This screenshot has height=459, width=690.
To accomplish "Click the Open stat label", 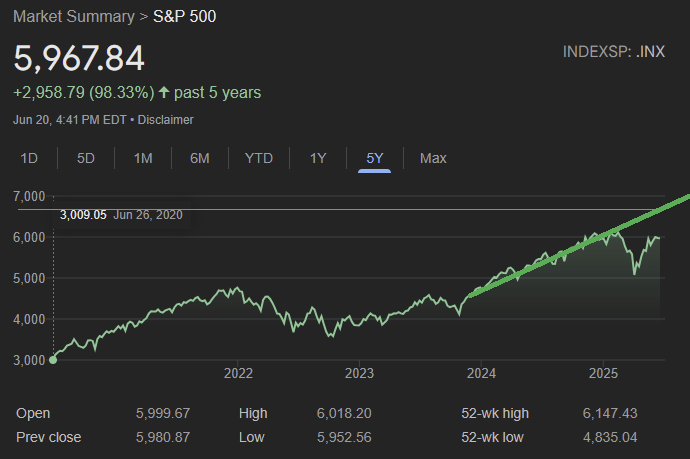I will pyautogui.click(x=33, y=413).
